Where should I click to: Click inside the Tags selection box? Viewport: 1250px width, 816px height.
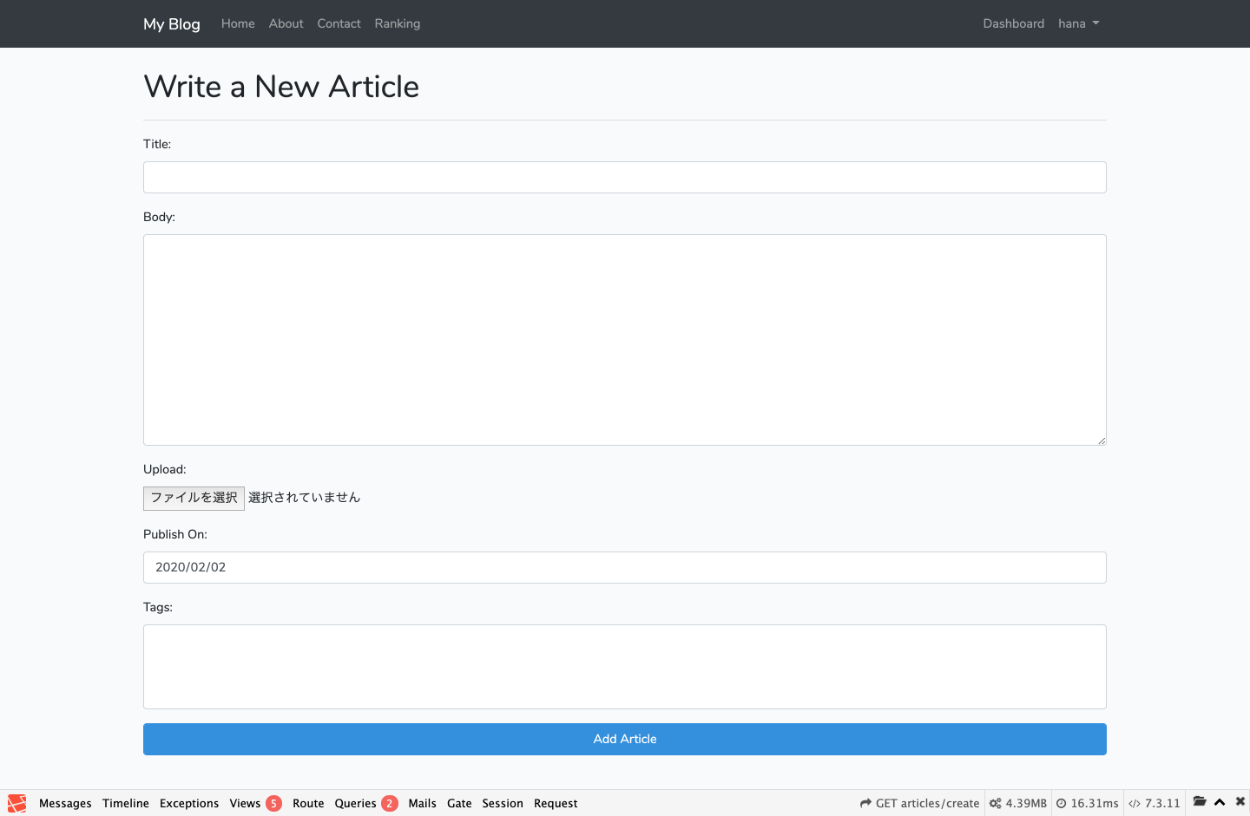click(624, 666)
